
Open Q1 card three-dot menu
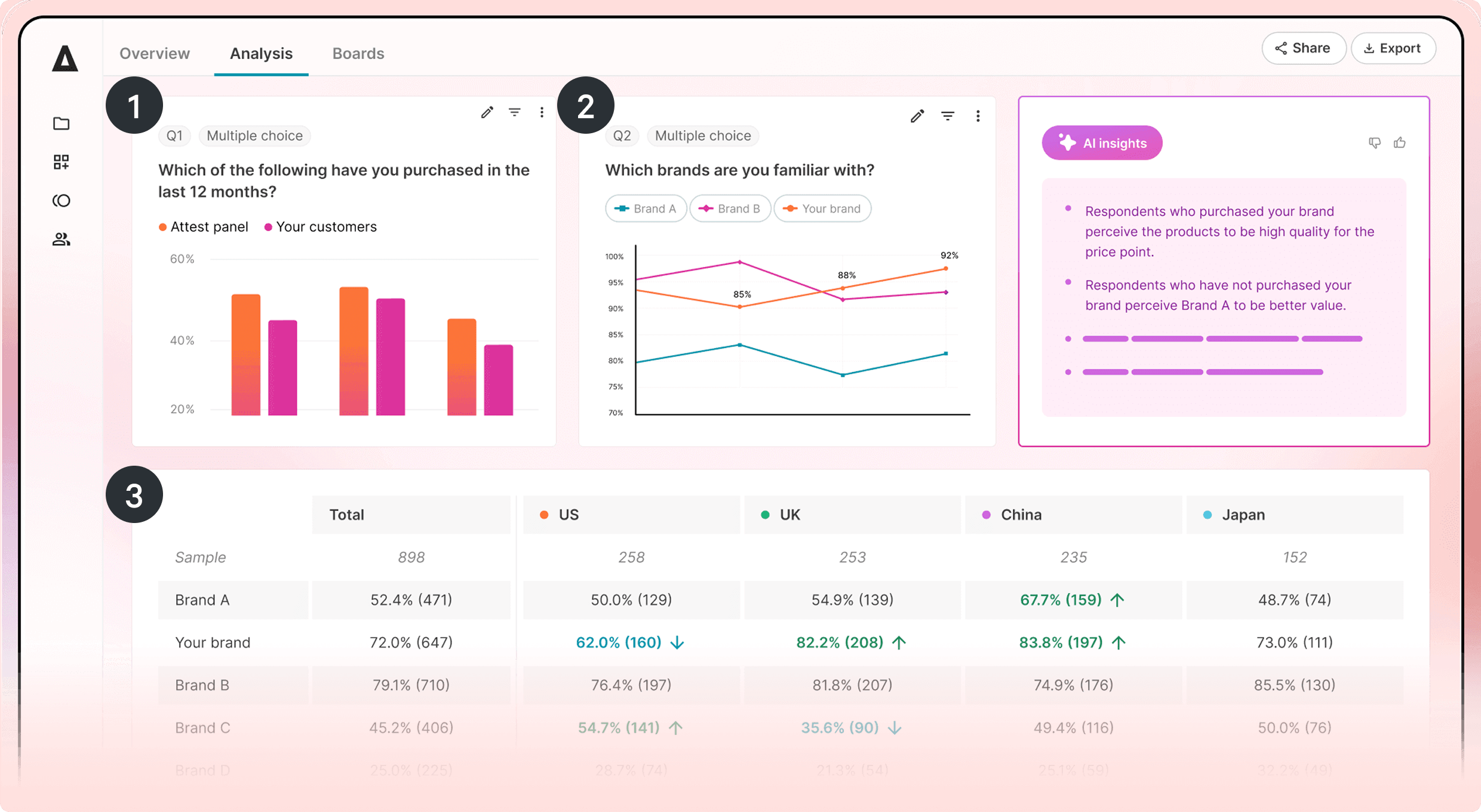(x=542, y=112)
